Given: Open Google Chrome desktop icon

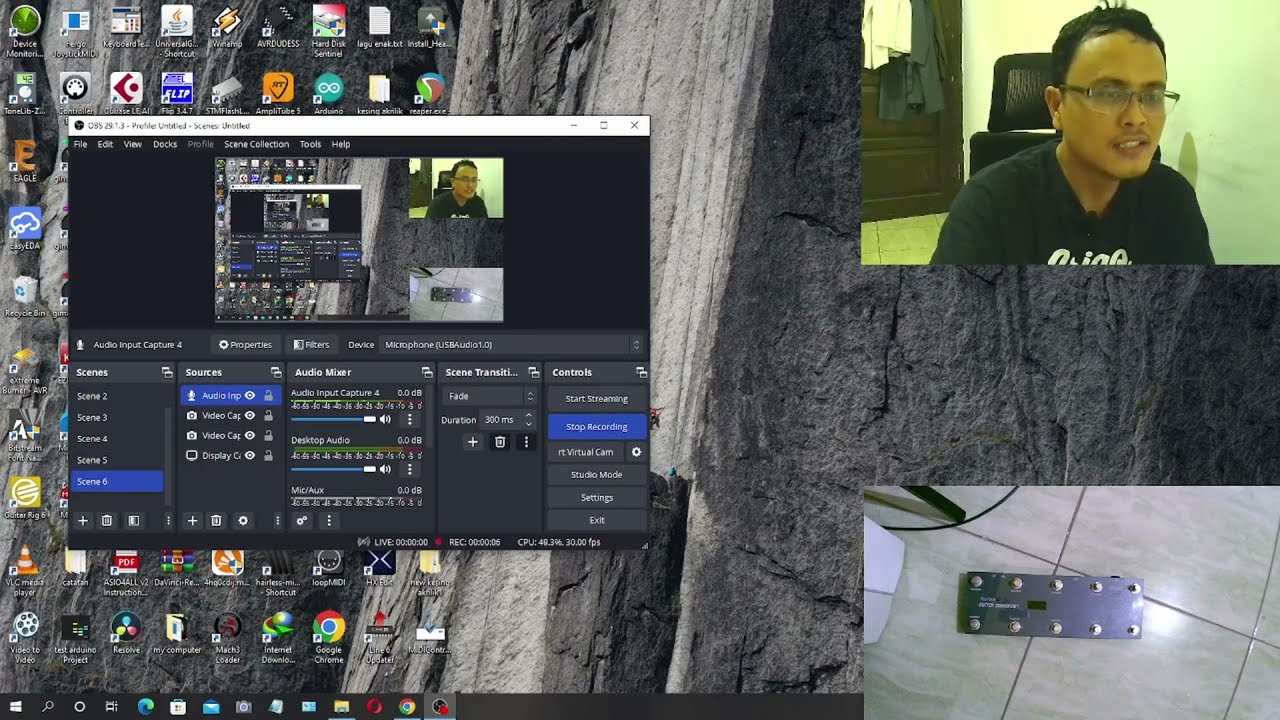Looking at the screenshot, I should (328, 638).
